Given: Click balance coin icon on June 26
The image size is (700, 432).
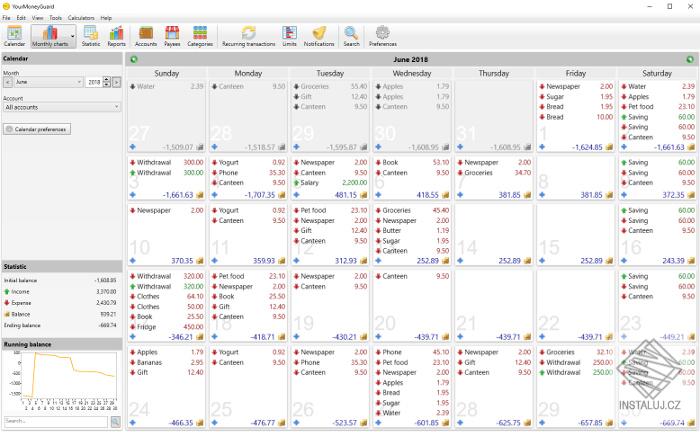Looking at the screenshot, I should (x=364, y=422).
